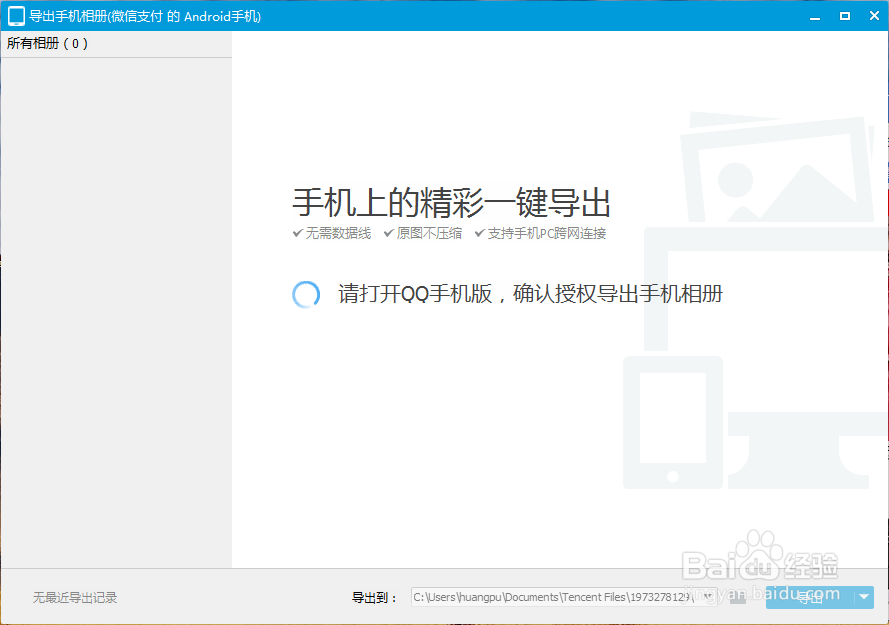Screen dimensions: 889x625
Task: Expand the arrow beside the 导出 button
Action: [x=864, y=597]
